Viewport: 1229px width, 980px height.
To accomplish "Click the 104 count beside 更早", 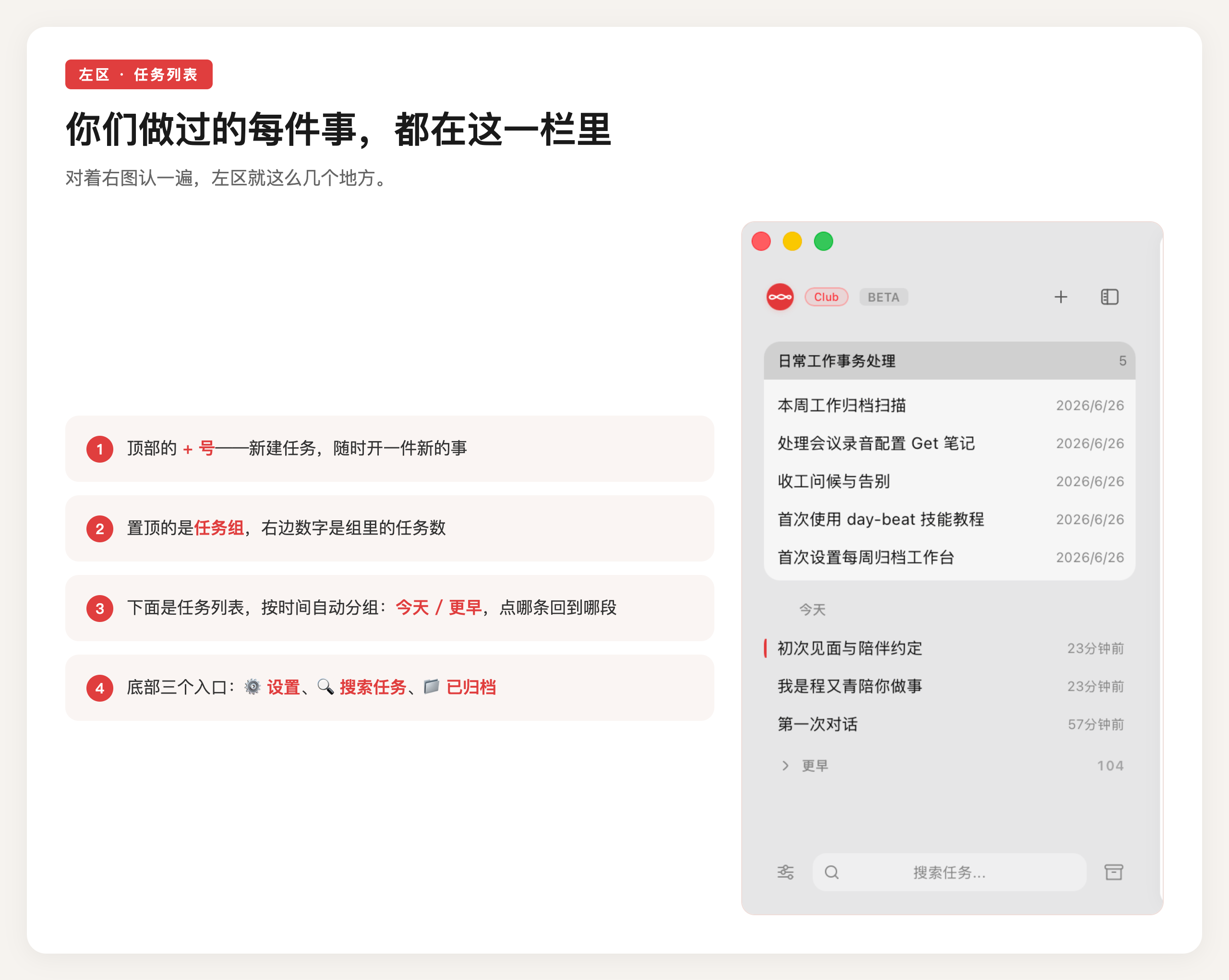I will pyautogui.click(x=1110, y=765).
